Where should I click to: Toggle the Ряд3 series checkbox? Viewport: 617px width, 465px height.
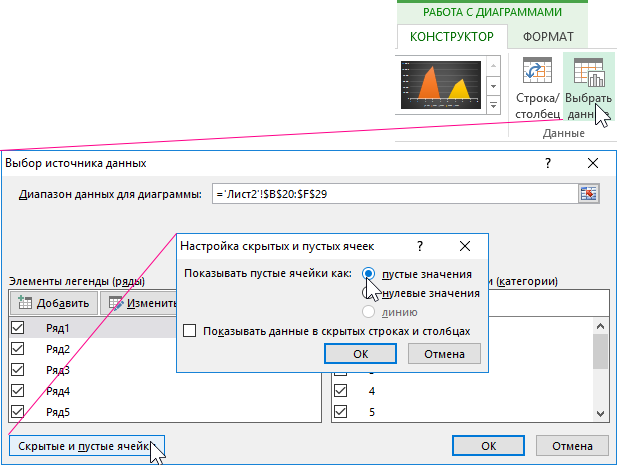pos(17,370)
